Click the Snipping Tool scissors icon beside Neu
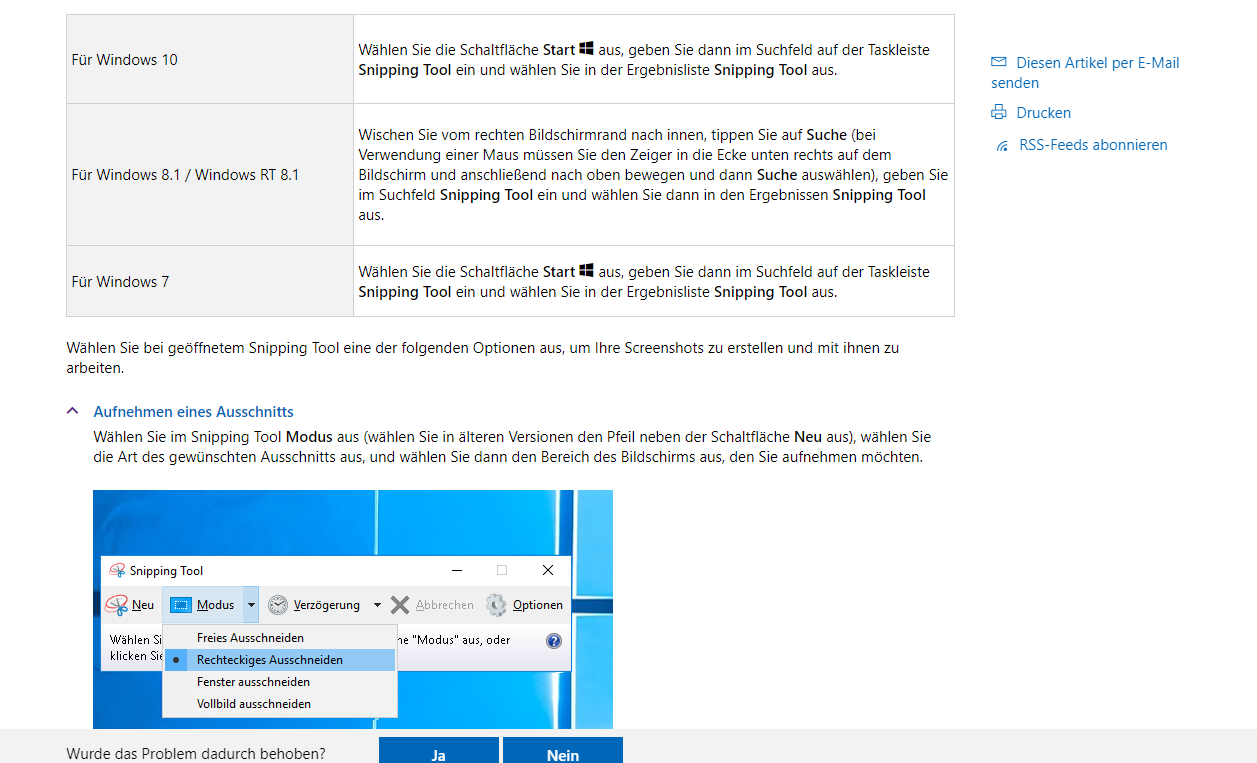 coord(116,605)
